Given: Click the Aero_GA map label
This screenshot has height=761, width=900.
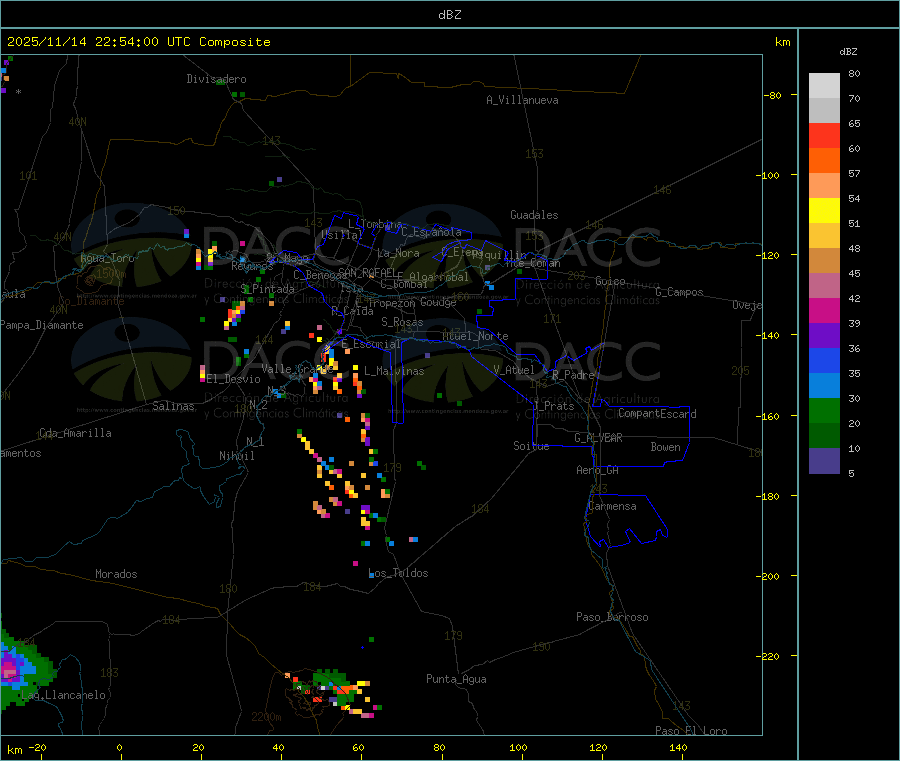Looking at the screenshot, I should point(598,470).
